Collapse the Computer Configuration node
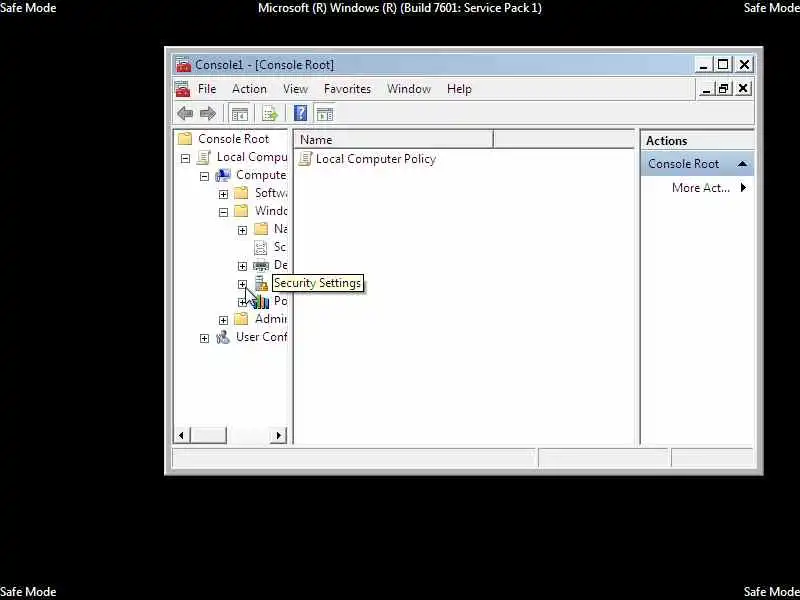The height and width of the screenshot is (600, 800). 204,177
